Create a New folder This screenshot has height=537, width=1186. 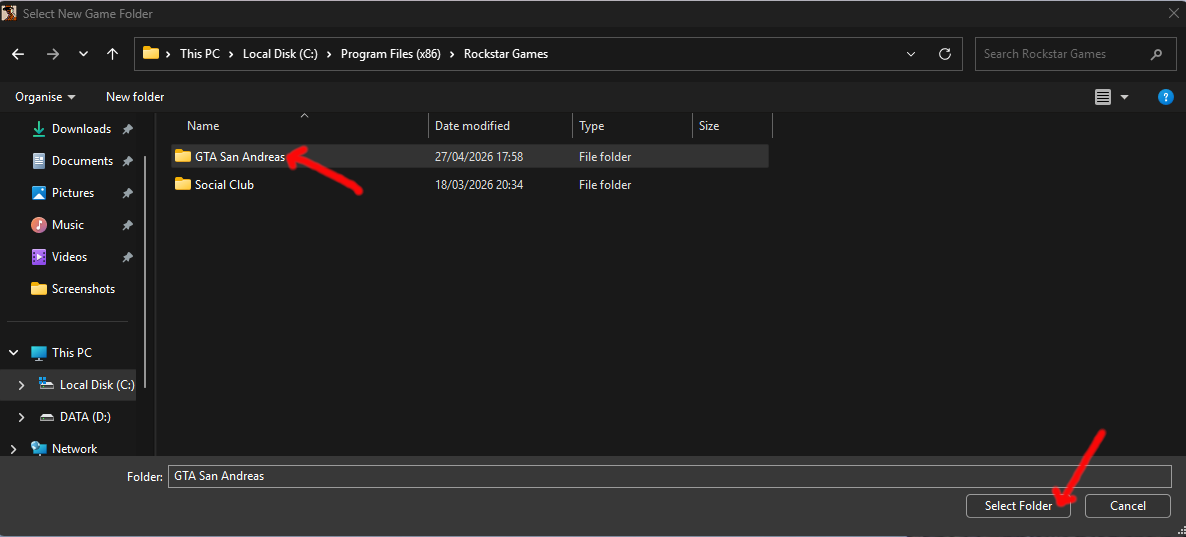[x=135, y=97]
